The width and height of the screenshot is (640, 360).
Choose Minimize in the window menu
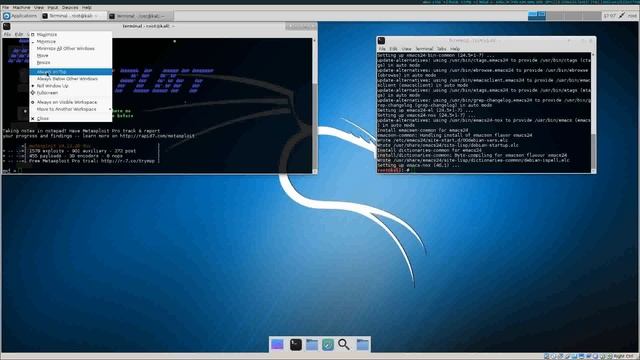tap(71, 42)
